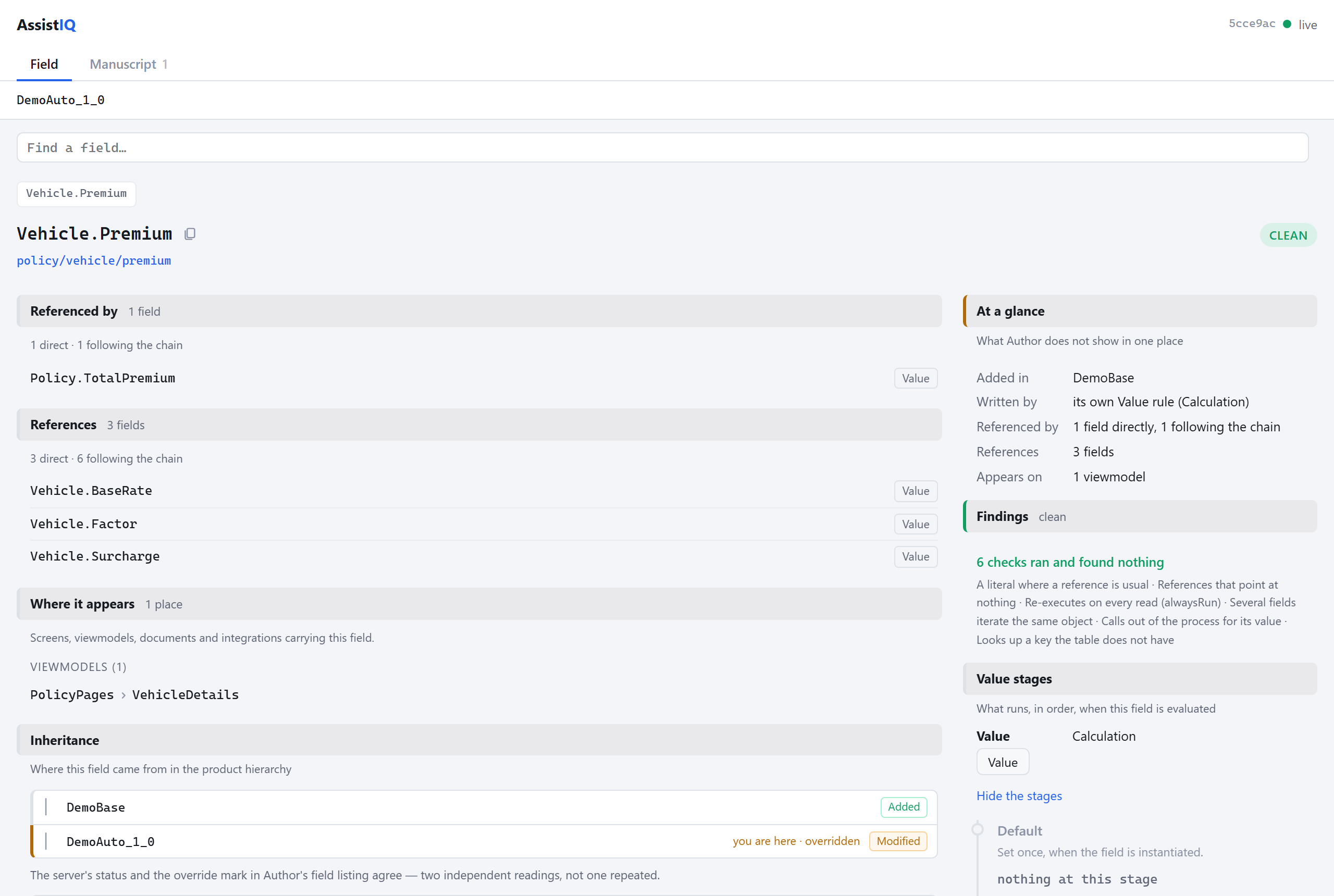Click the 'nothing at this stage' text
Screen dimensions: 1334x896
pos(1077,879)
